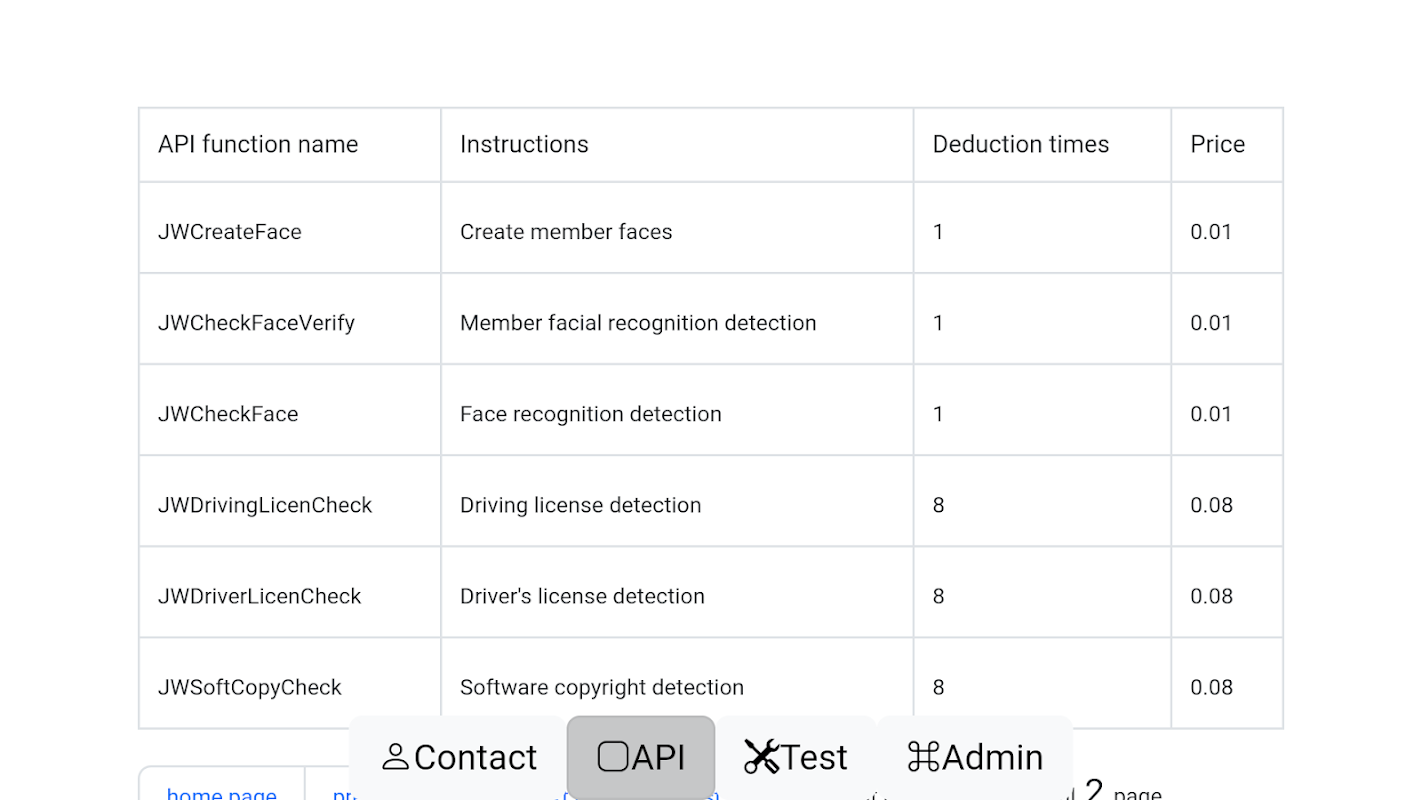The height and width of the screenshot is (800, 1422).
Task: Click the JWSoftCopyCheck function name
Action: click(x=250, y=687)
